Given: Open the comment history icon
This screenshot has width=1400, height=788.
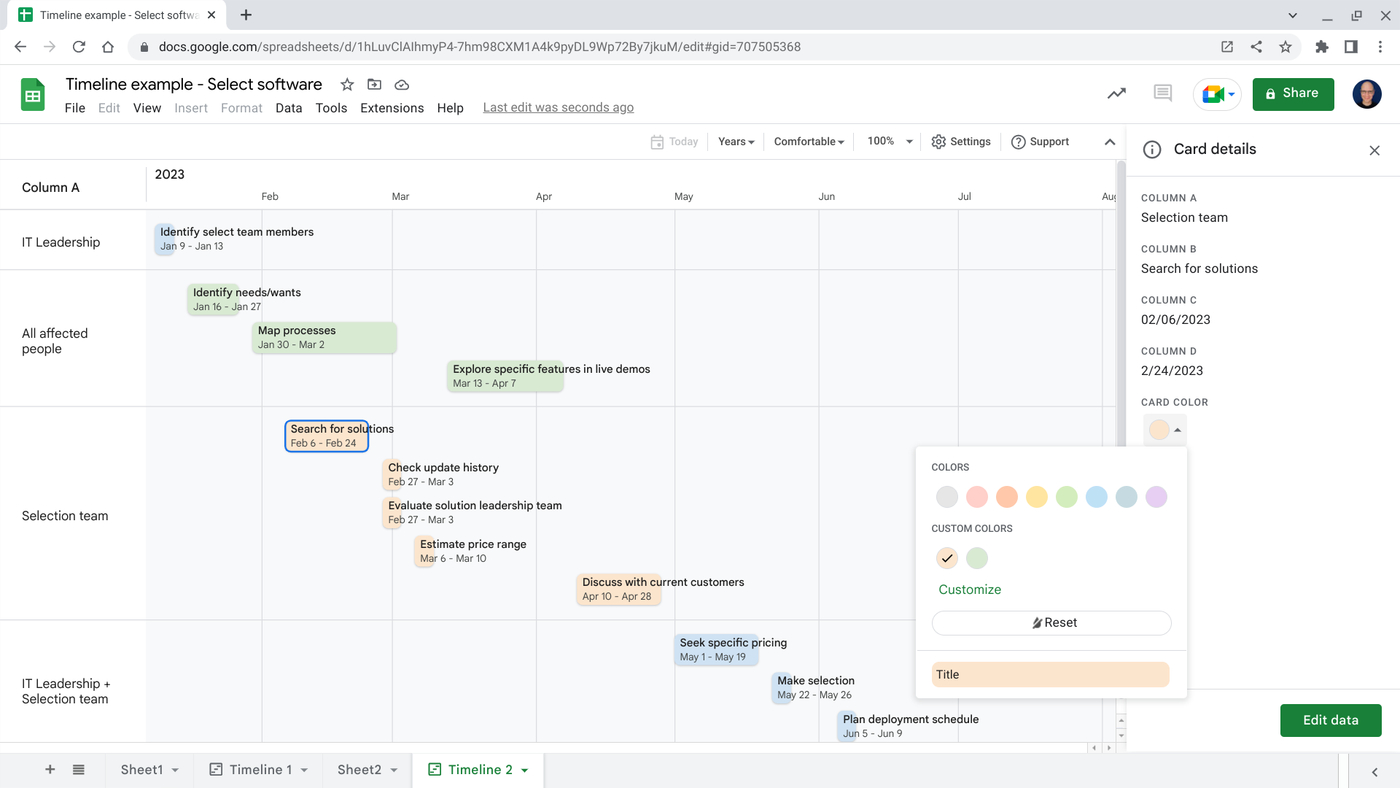Looking at the screenshot, I should (1162, 93).
